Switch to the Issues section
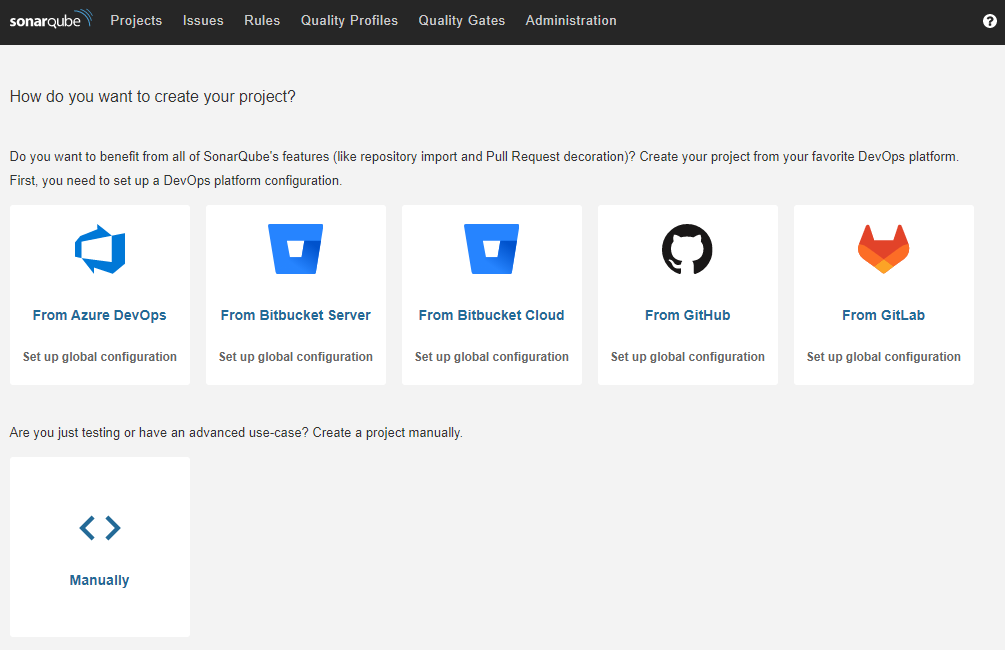This screenshot has height=650, width=1005. tap(203, 21)
